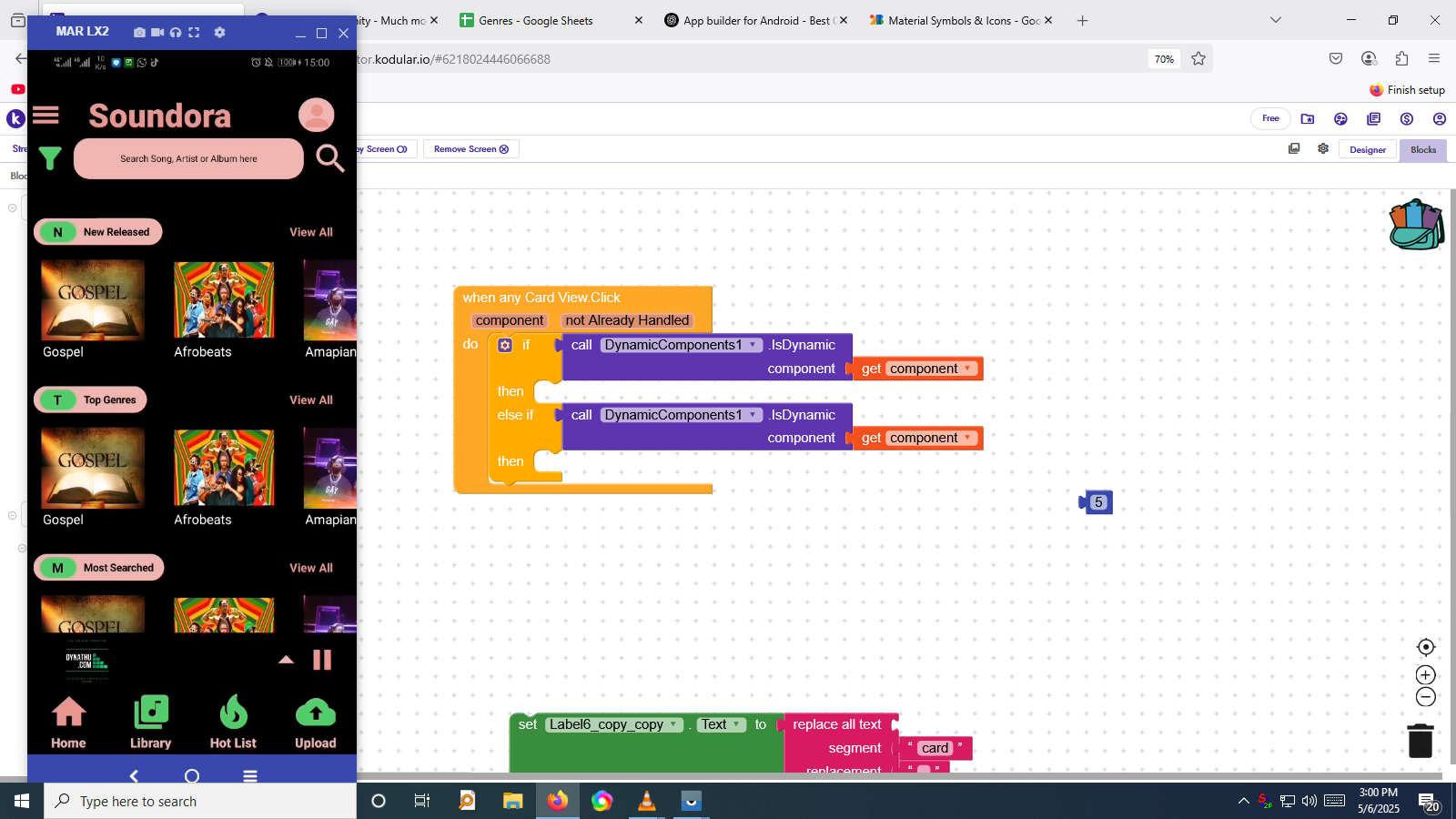
Task: Click View All beside New Released
Action: 311,232
